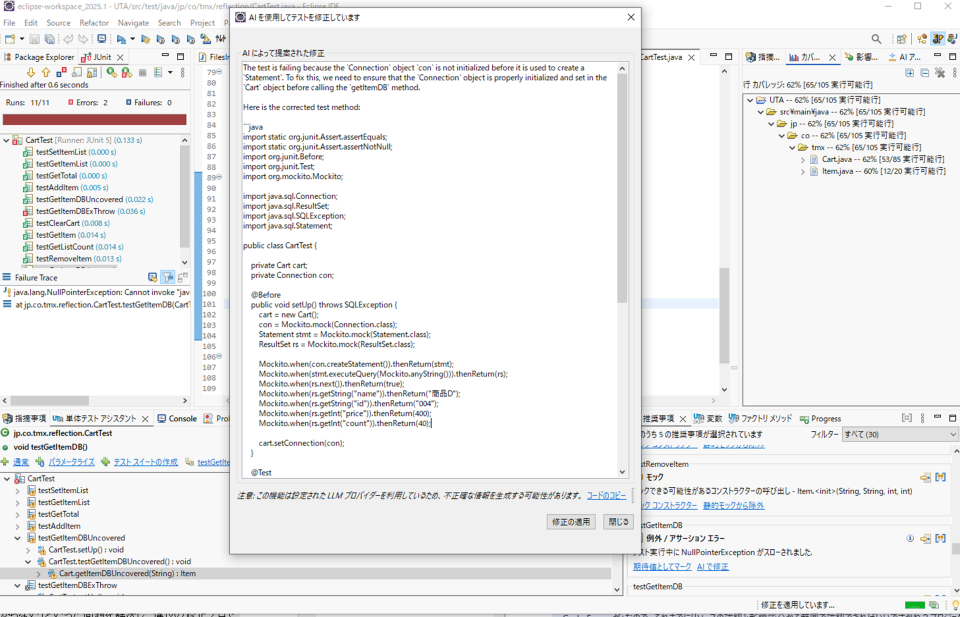Image resolution: width=960 pixels, height=617 pixels.
Task: Click the 修正の適用 button in the dialog
Action: [572, 522]
